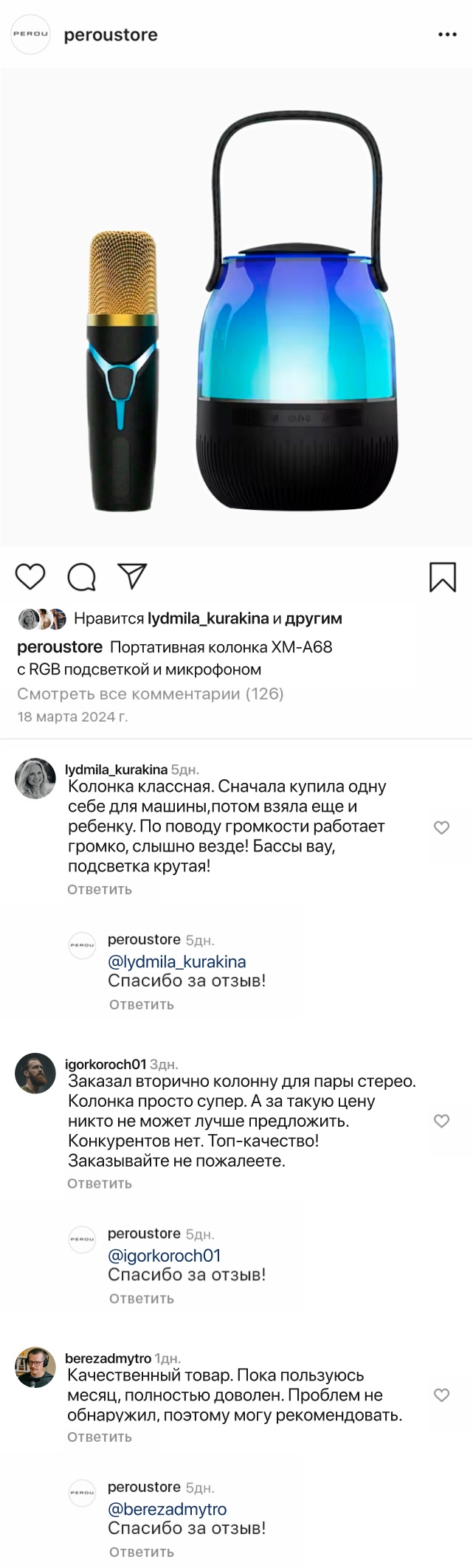
Task: Like berezadmytro's comment heart
Action: pyautogui.click(x=441, y=1395)
